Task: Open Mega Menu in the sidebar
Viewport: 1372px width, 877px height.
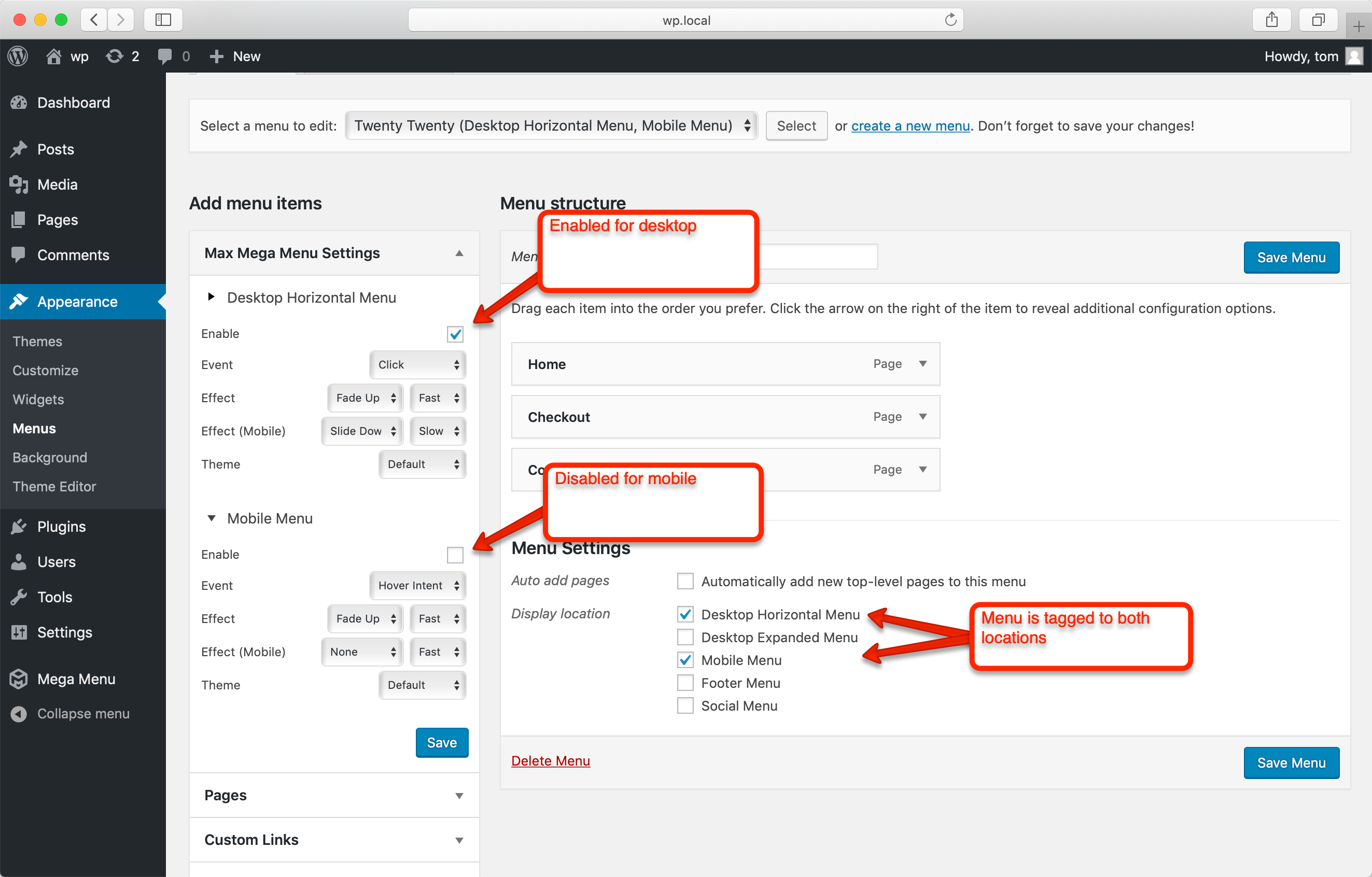Action: 76,679
